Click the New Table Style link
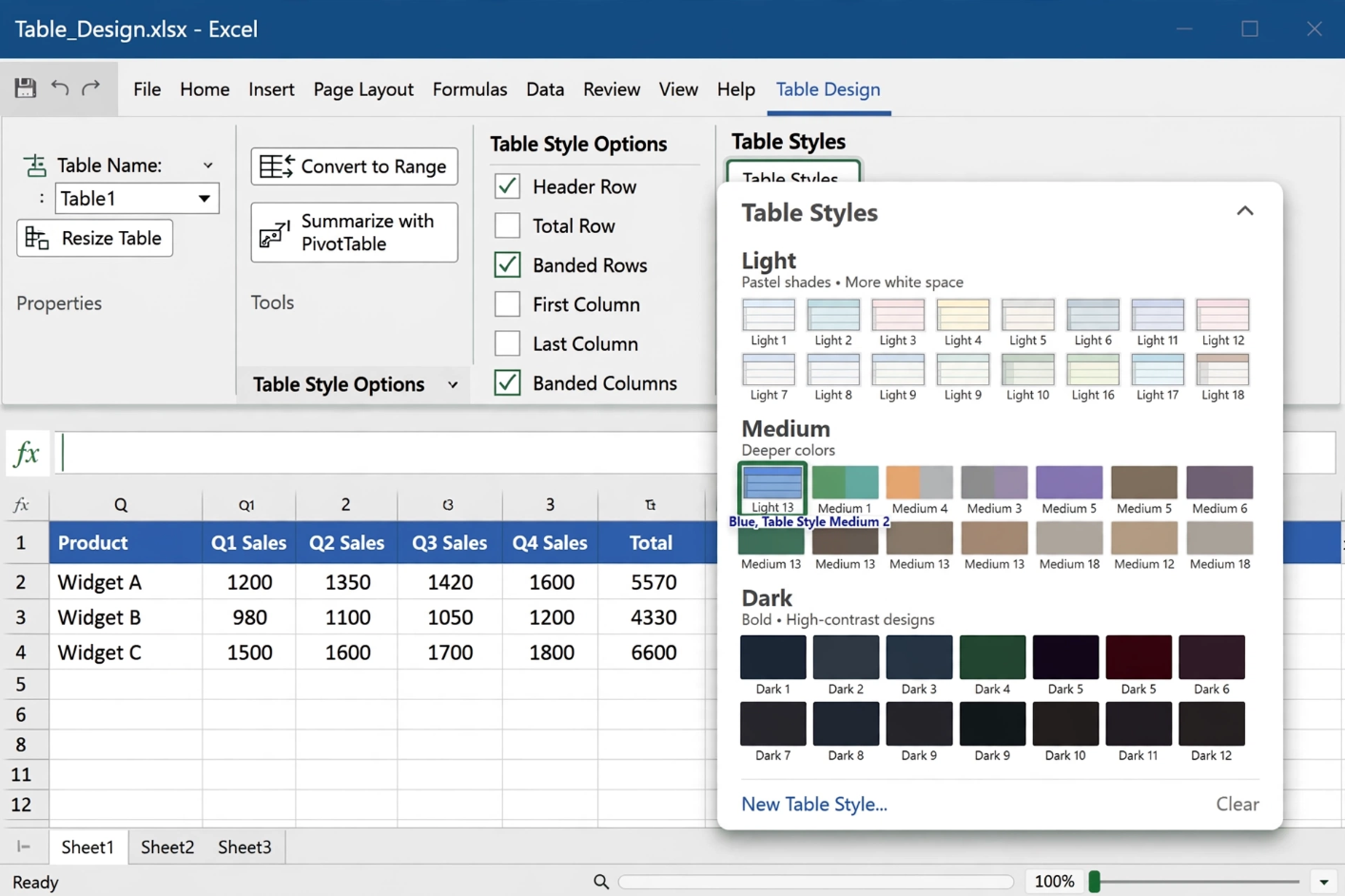 pos(814,804)
